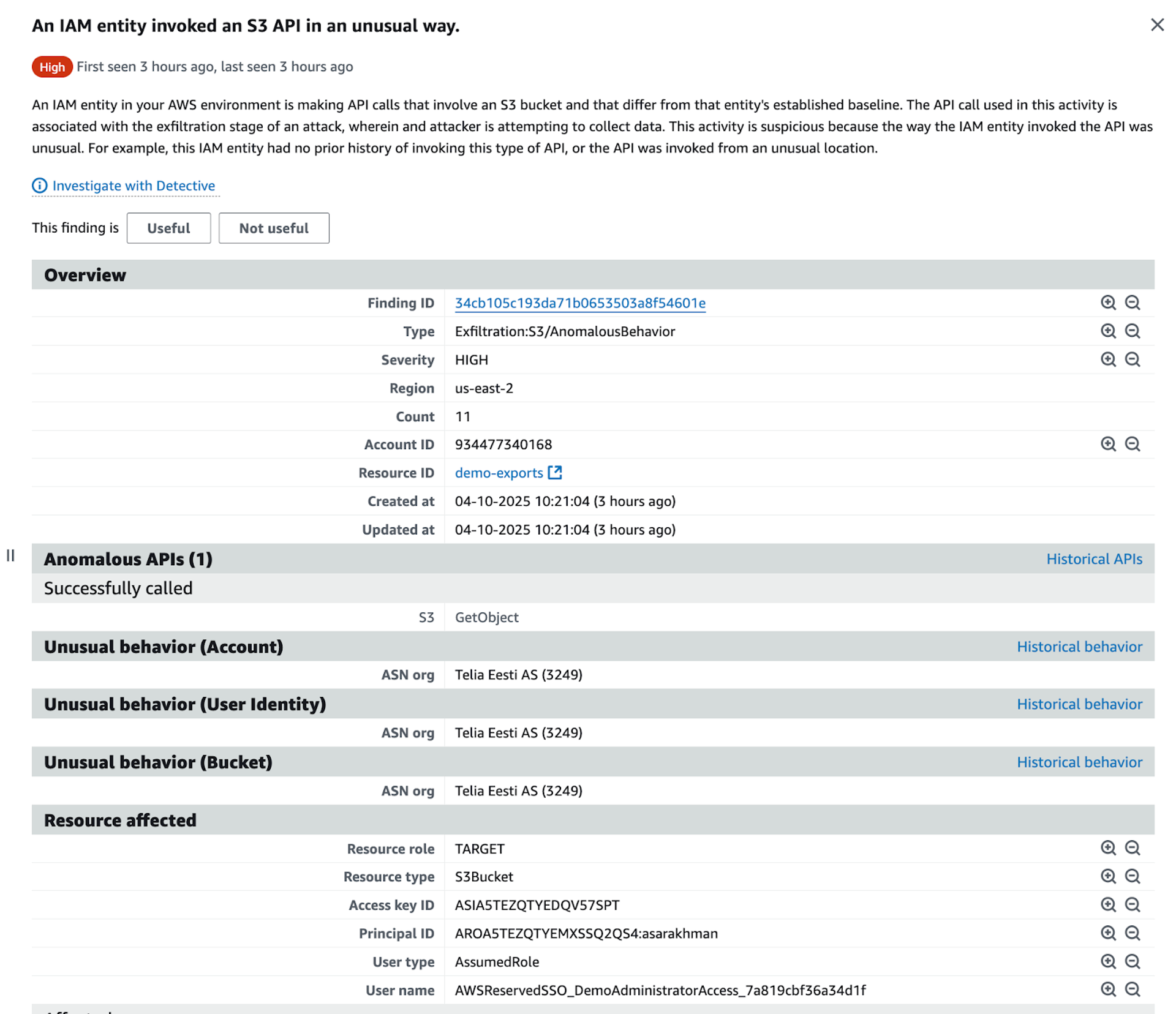Select the AWSReservedSSO_DemoAdministratorAccess user name value
The width and height of the screenshot is (1176, 1014).
tap(660, 990)
